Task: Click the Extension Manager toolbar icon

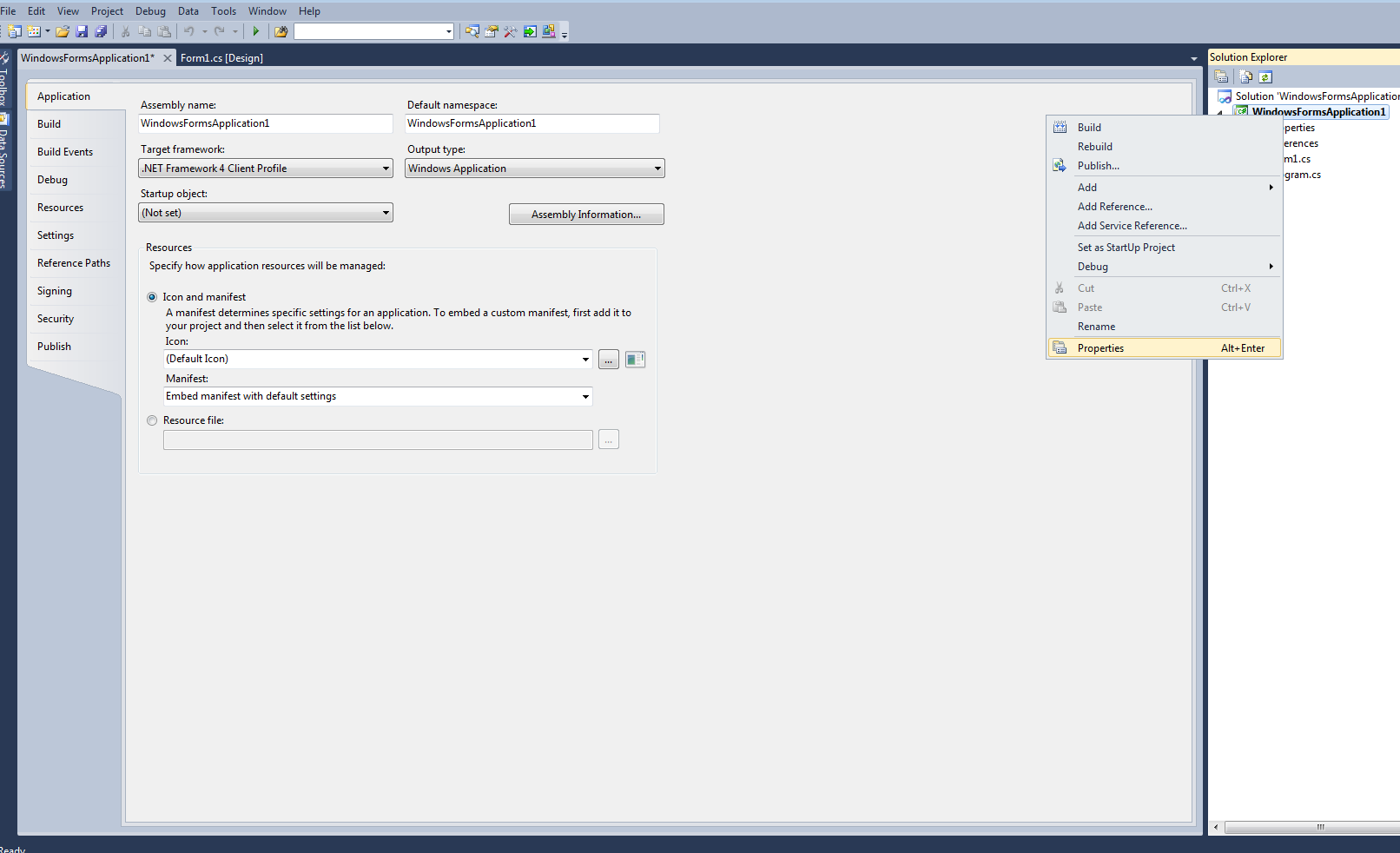Action: pyautogui.click(x=549, y=31)
